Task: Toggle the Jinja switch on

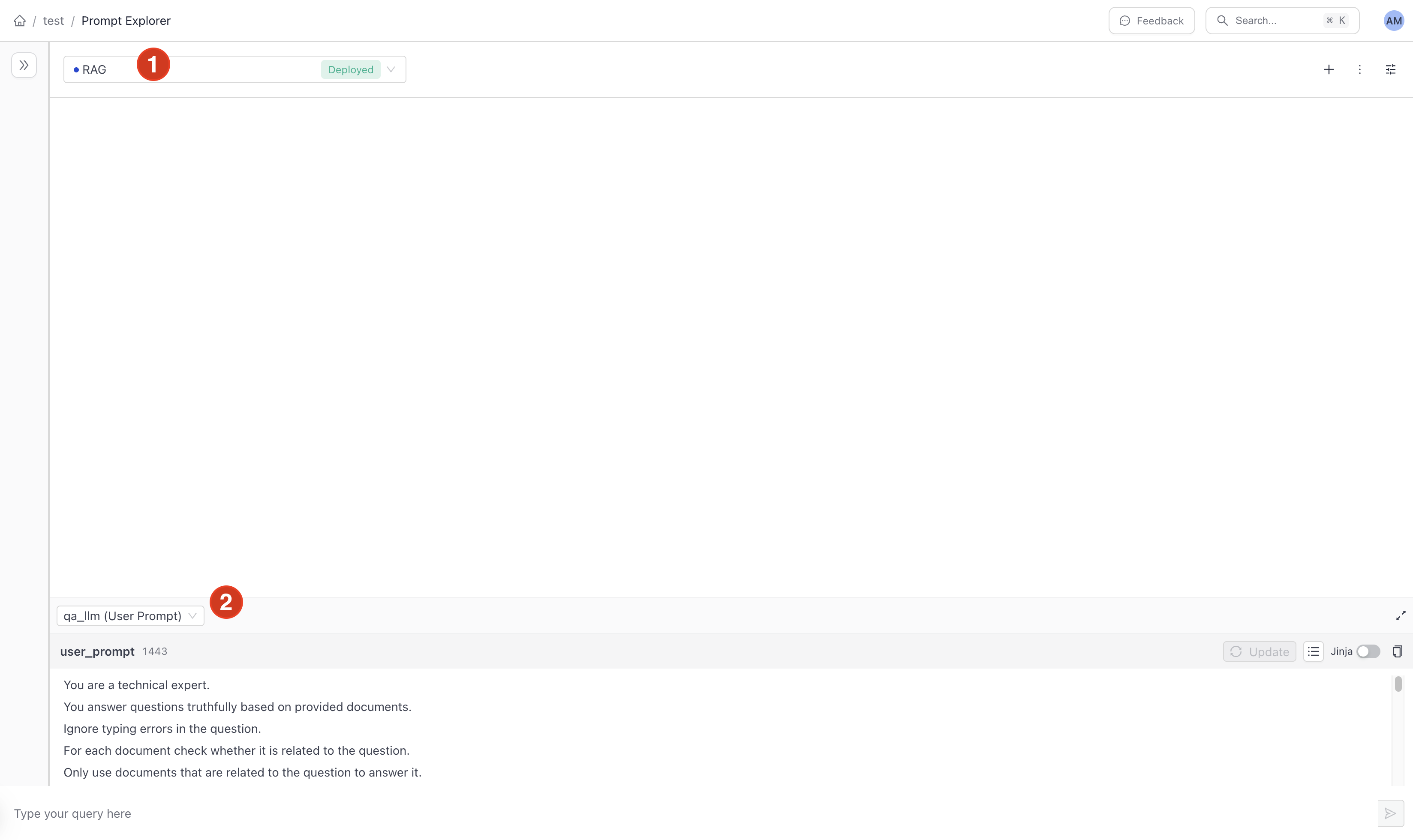Action: pyautogui.click(x=1368, y=651)
